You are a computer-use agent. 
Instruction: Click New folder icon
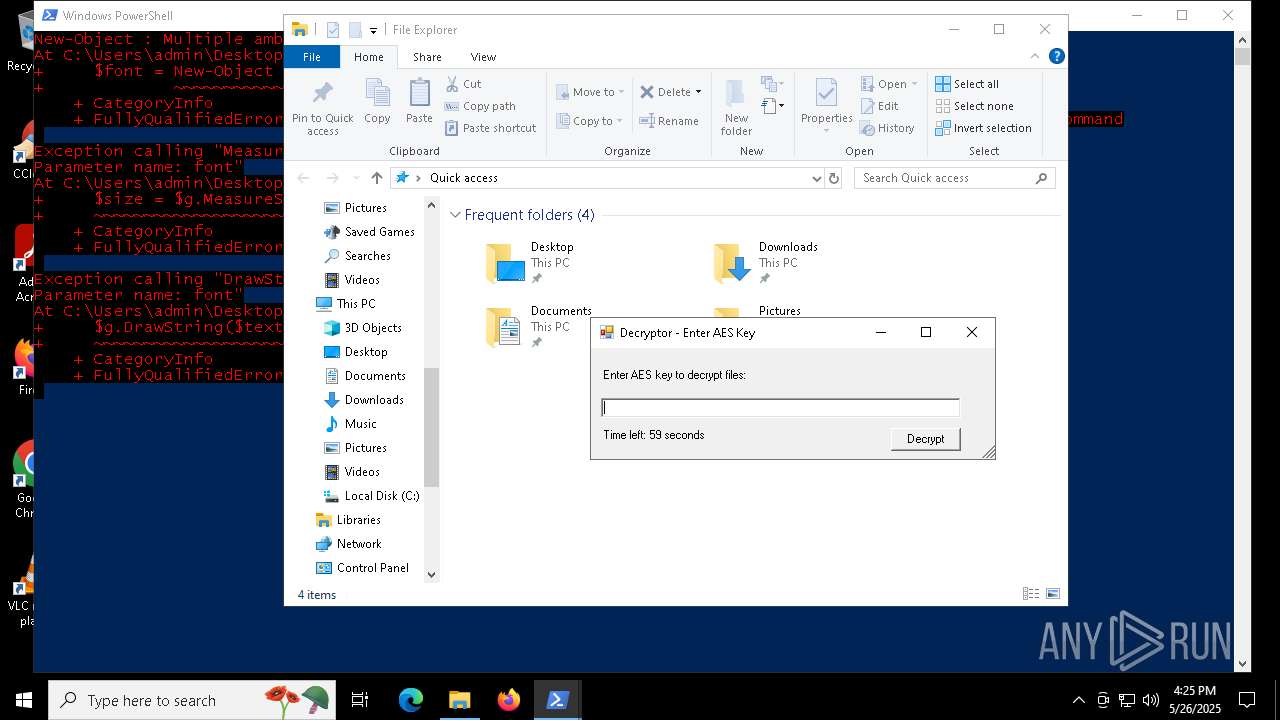(736, 107)
